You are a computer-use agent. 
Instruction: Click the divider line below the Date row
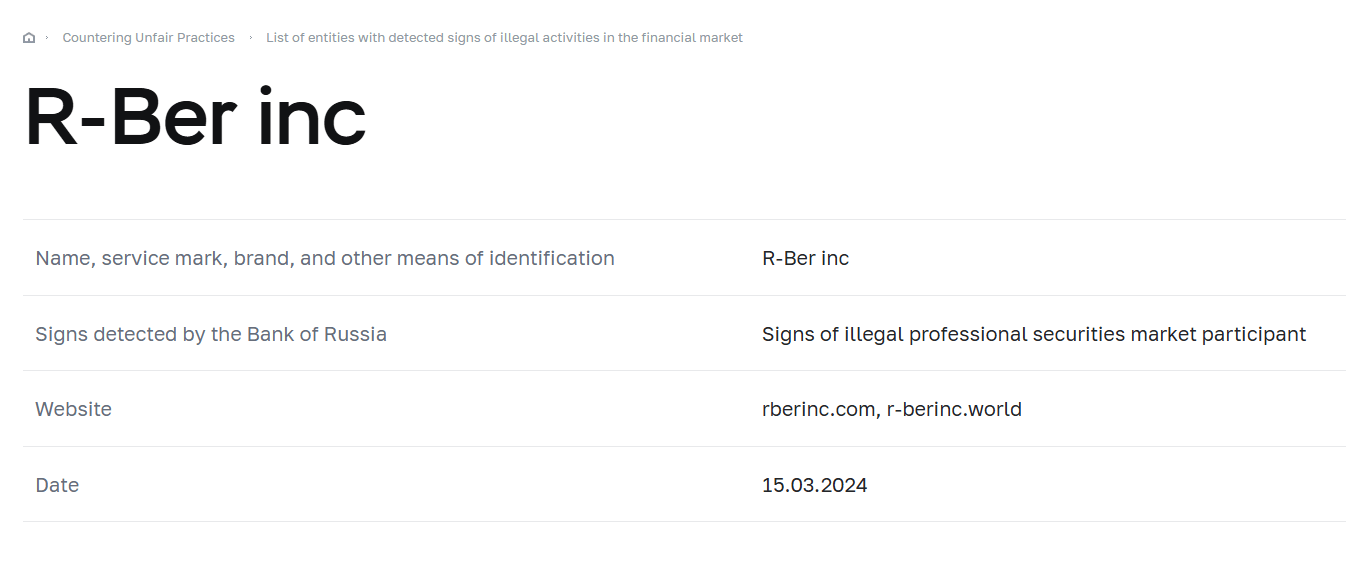[x=684, y=521]
